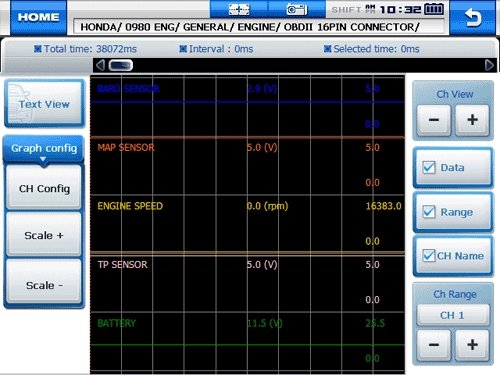Toggle the Range checkbox
The width and height of the screenshot is (500, 375).
429,212
